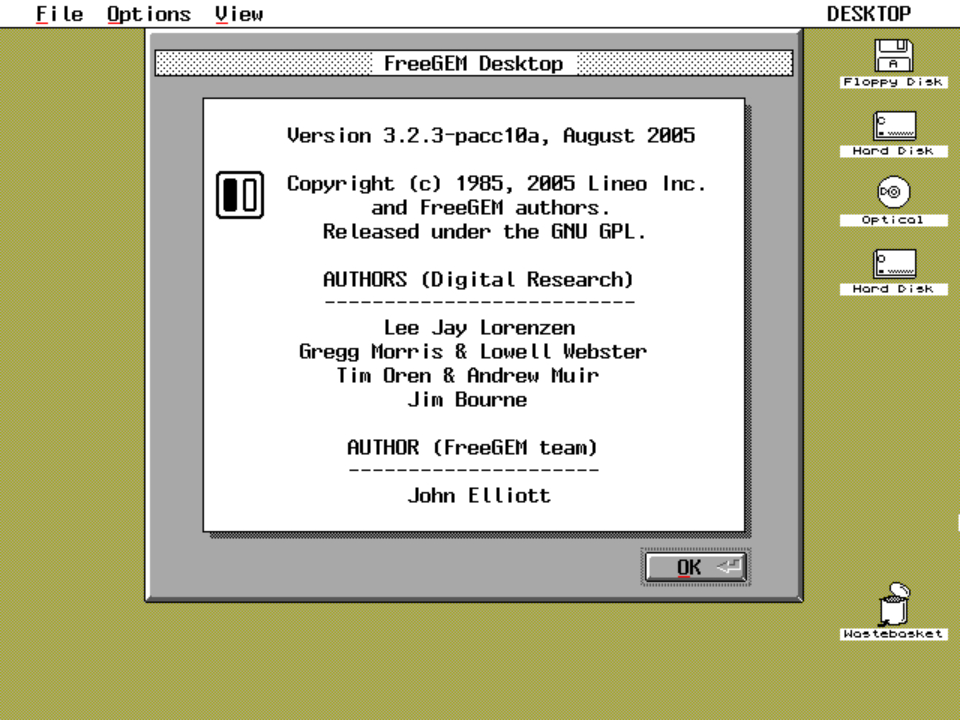
Task: Select the Hard Disk icon below Optical
Action: tap(894, 264)
